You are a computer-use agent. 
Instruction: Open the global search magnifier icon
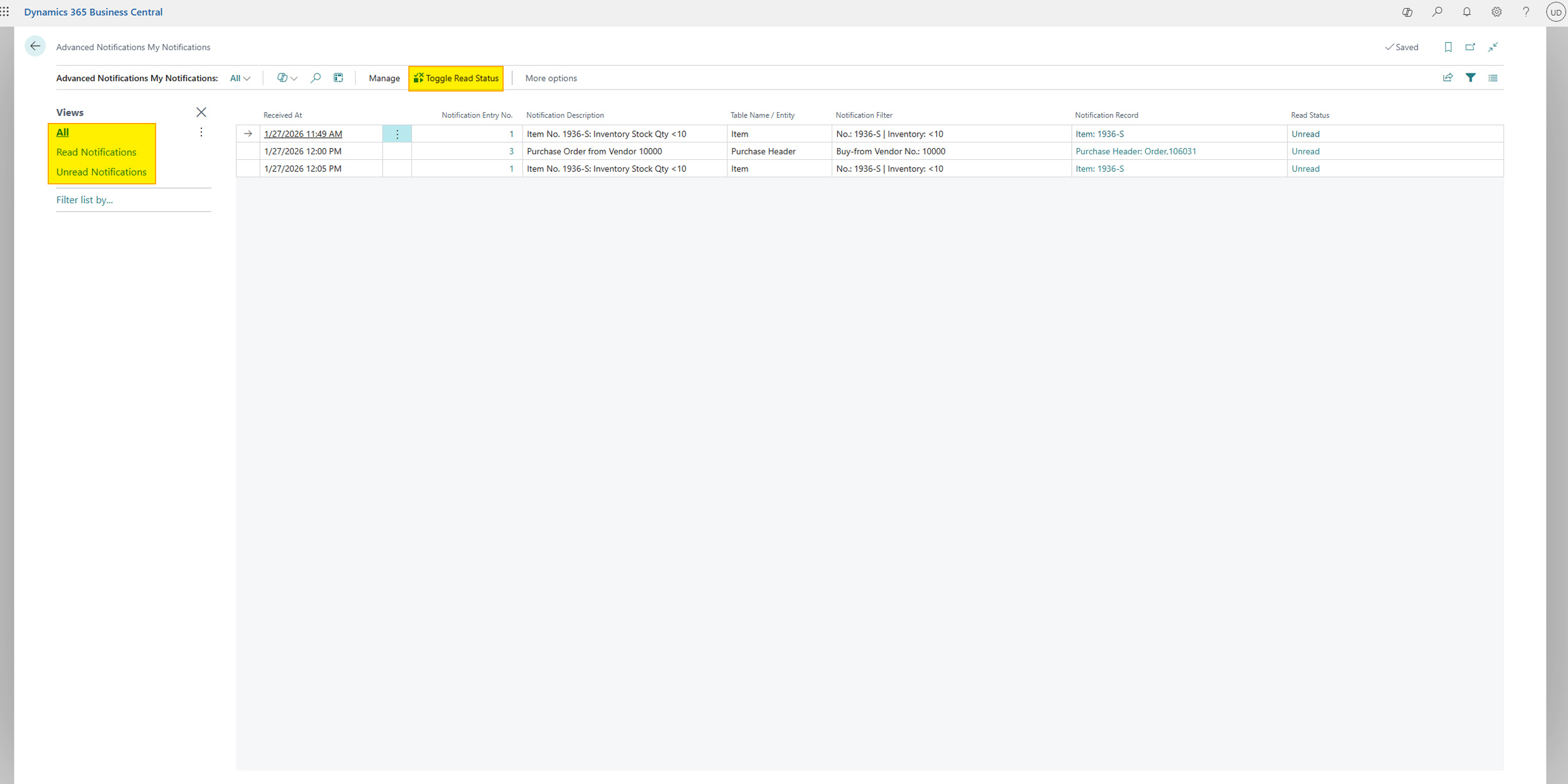[1437, 12]
